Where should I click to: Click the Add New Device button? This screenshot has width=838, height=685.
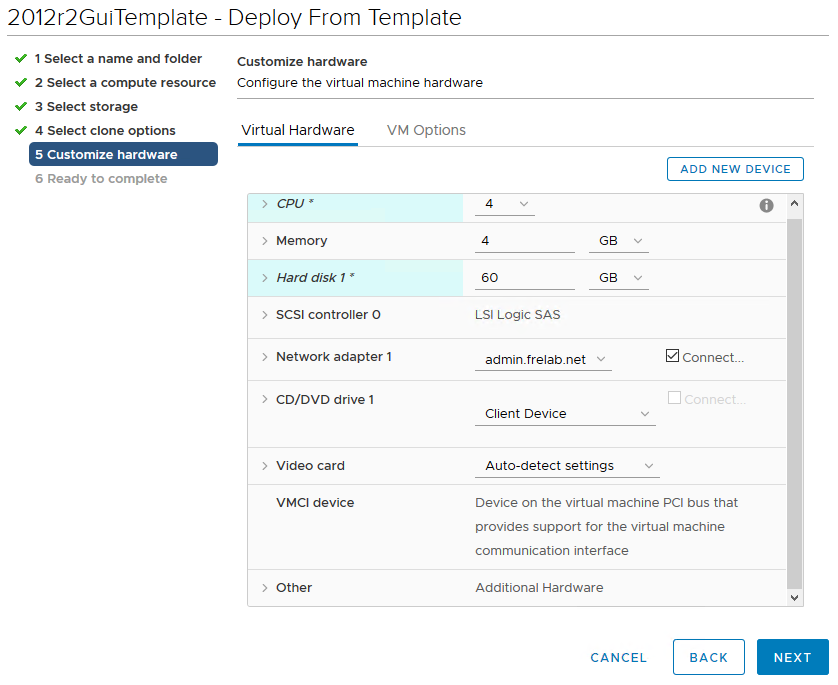click(735, 169)
